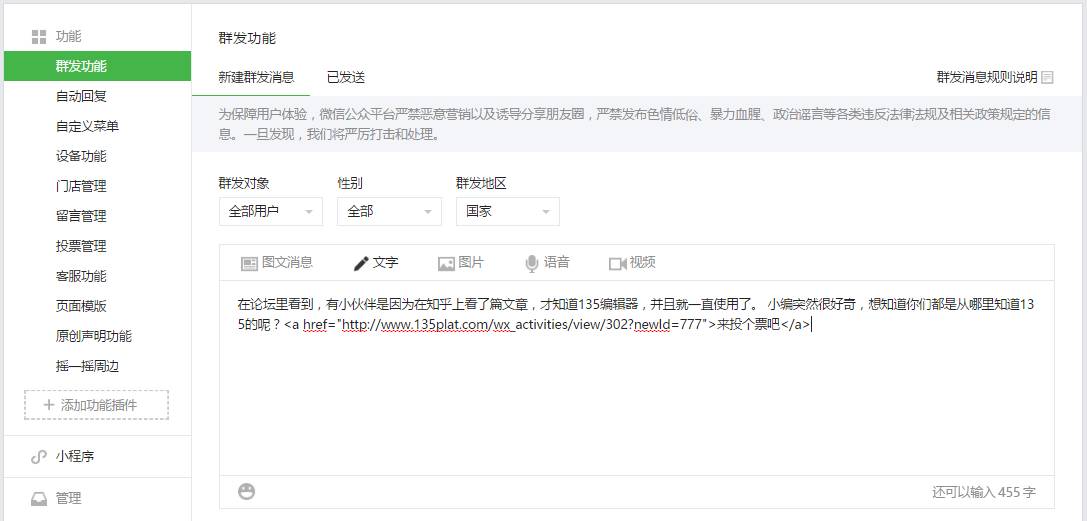Image resolution: width=1087 pixels, height=521 pixels.
Task: Open the 性别 全部 dropdown
Action: pos(389,212)
